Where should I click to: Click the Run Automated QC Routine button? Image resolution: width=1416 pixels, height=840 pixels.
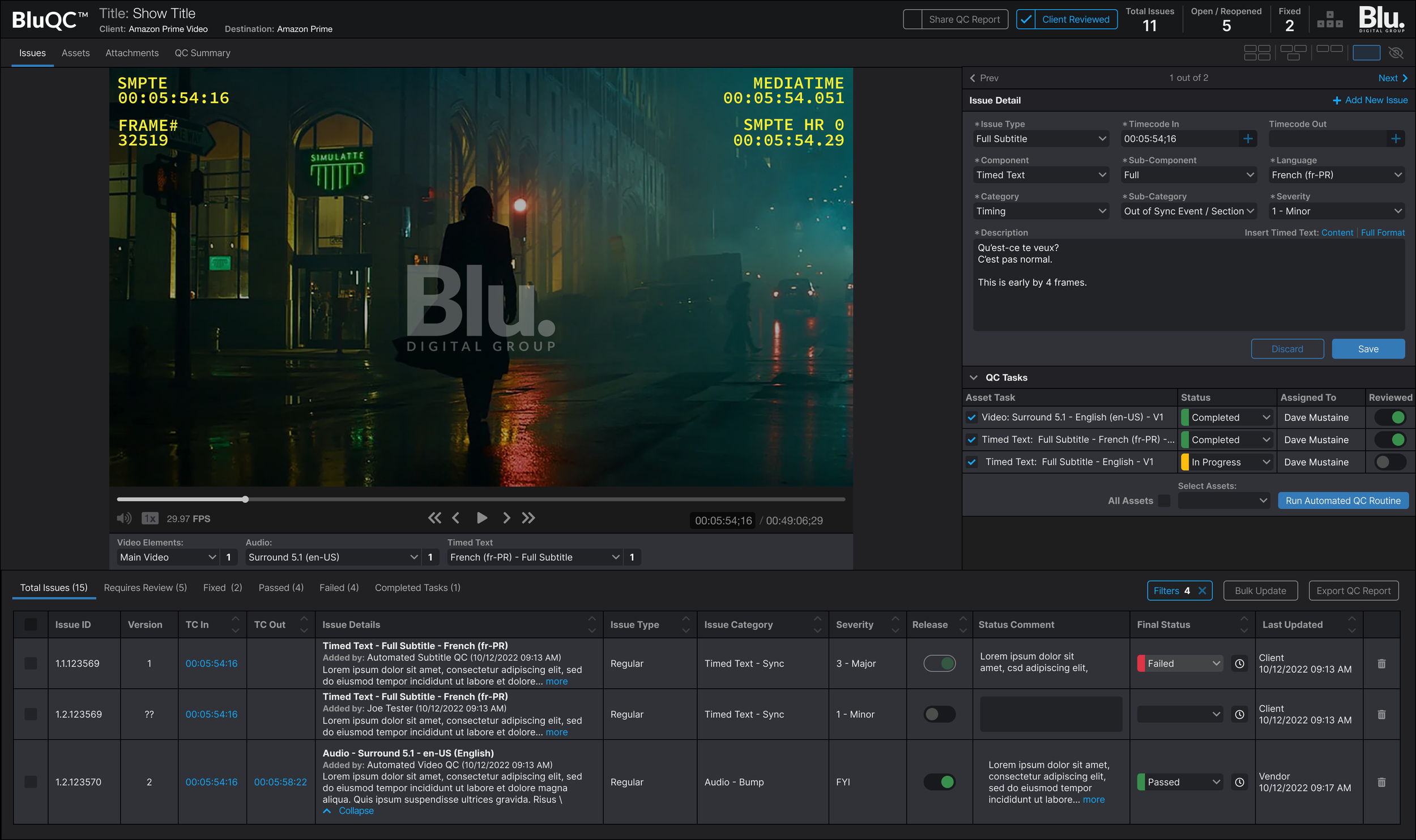tap(1343, 501)
